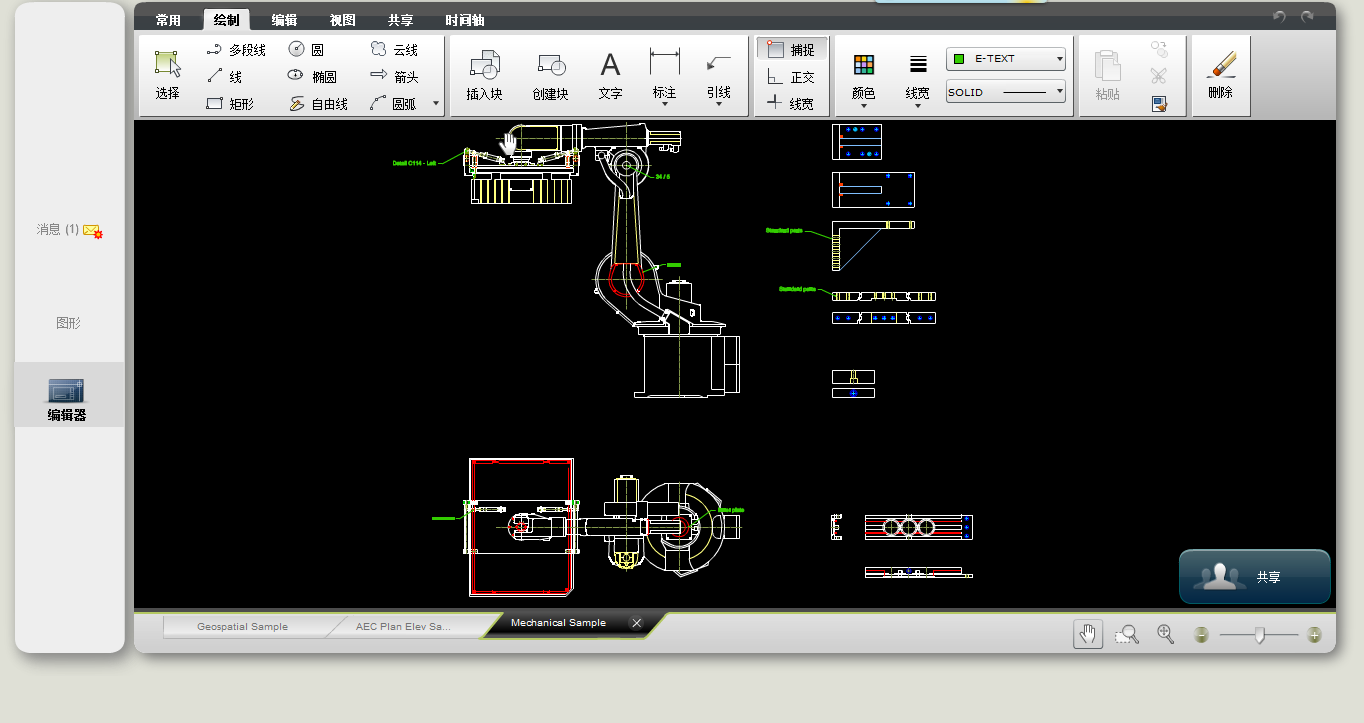Switch to the 时间轴 tab
The height and width of the screenshot is (723, 1364).
coord(464,20)
